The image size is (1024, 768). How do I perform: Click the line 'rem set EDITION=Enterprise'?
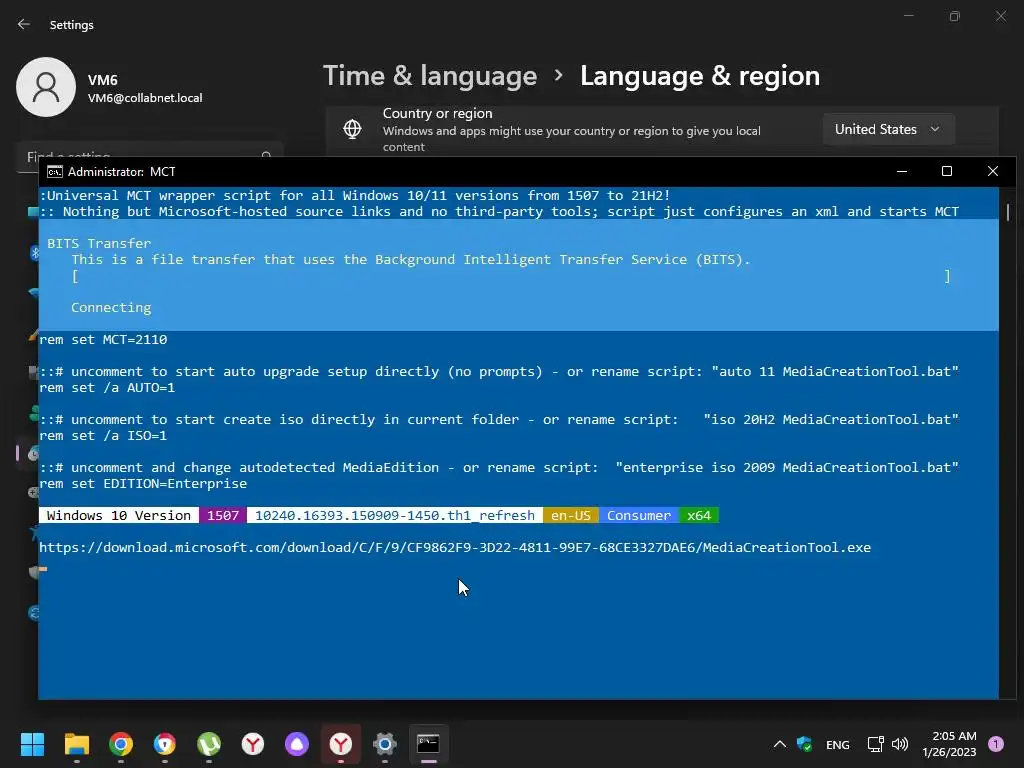pyautogui.click(x=143, y=484)
